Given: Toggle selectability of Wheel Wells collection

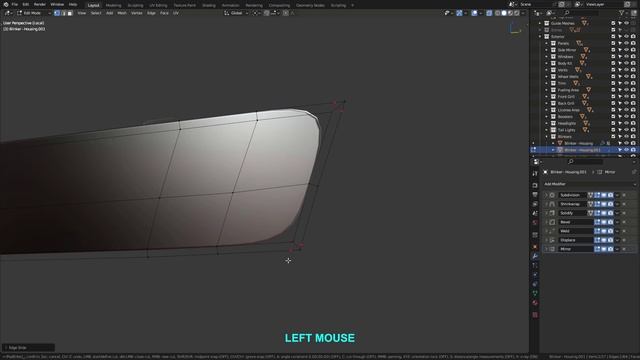Looking at the screenshot, I should coord(620,77).
